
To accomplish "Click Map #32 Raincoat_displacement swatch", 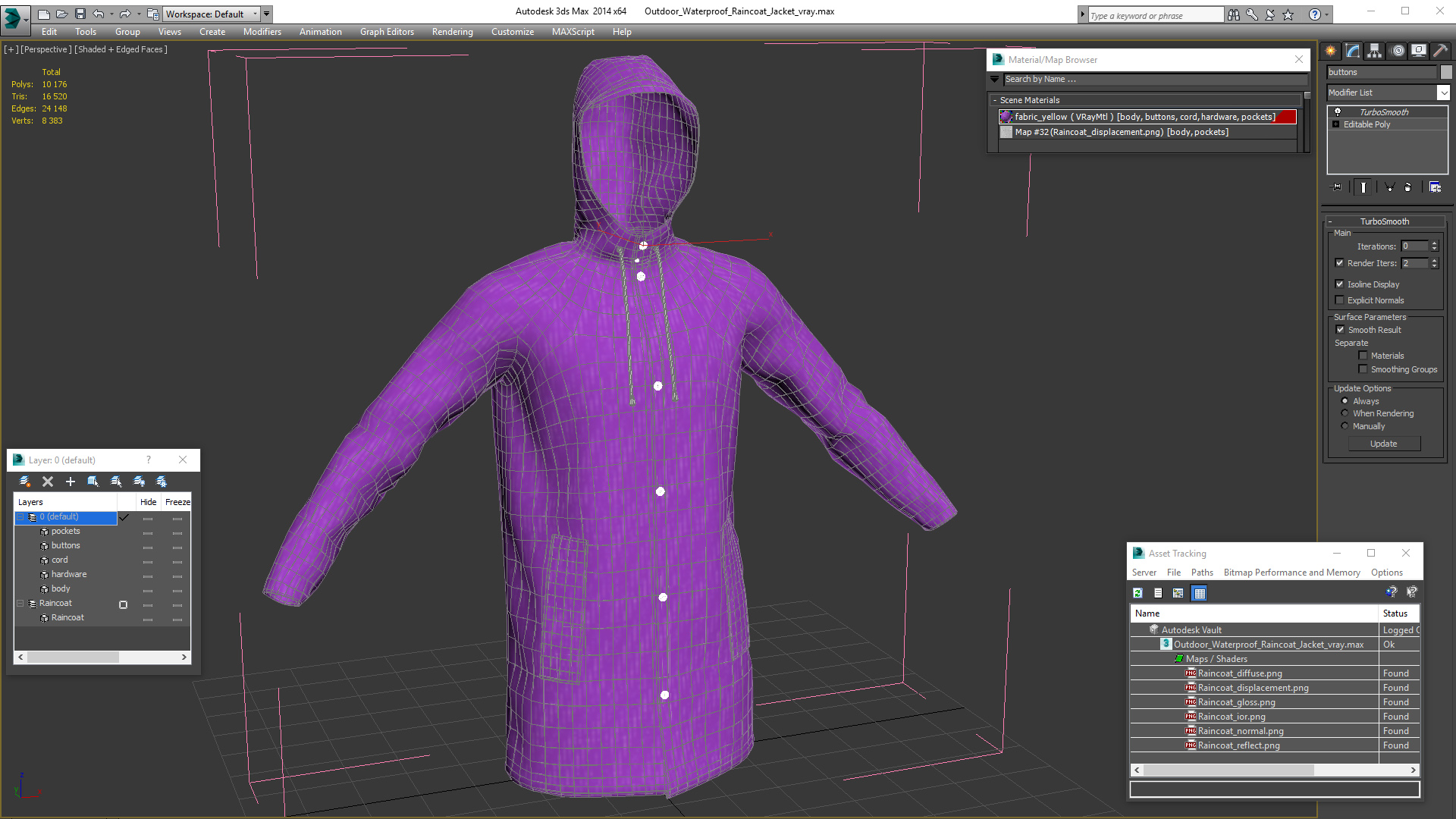I will click(x=1006, y=132).
